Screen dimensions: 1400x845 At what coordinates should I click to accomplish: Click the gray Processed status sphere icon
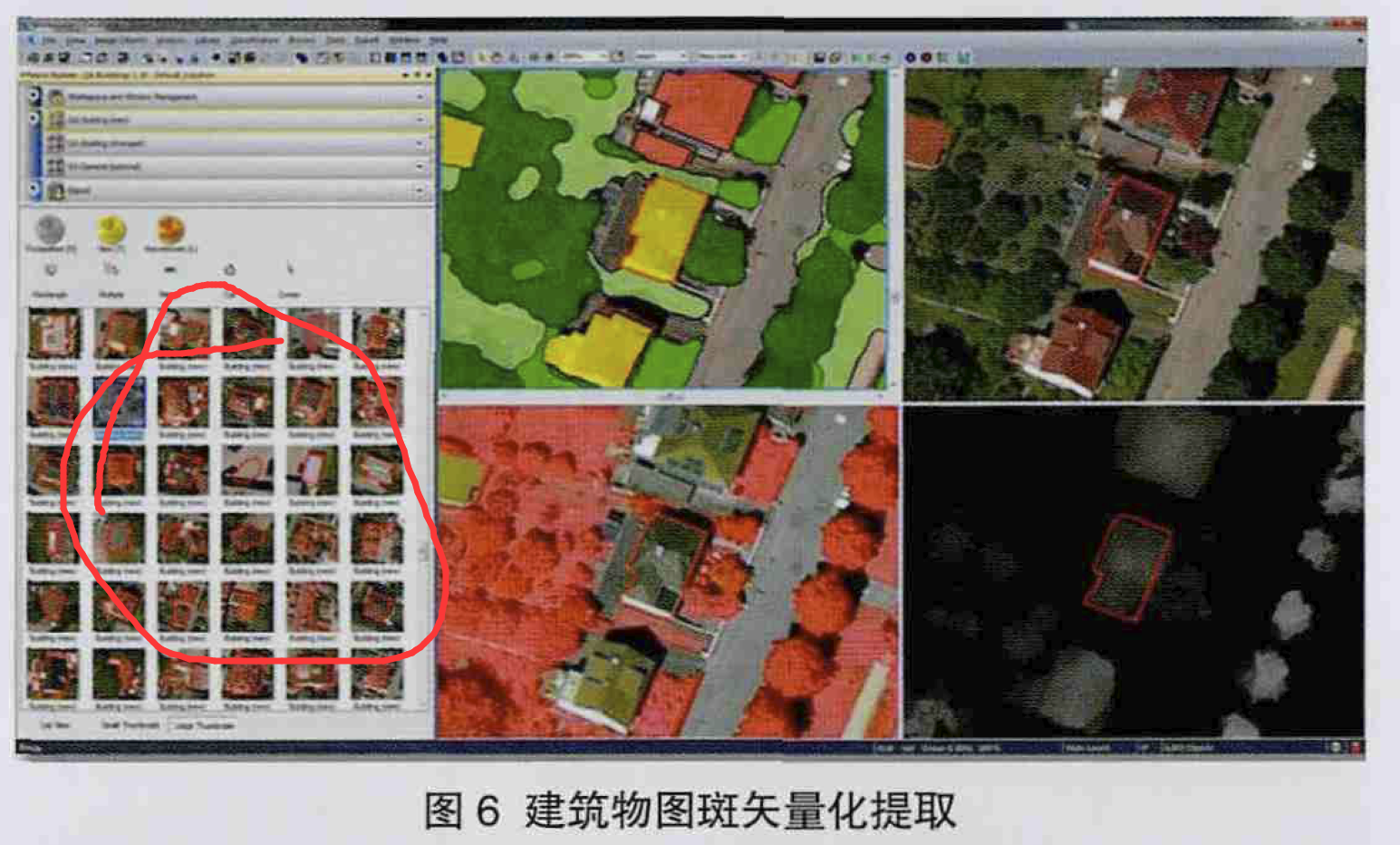[x=49, y=228]
